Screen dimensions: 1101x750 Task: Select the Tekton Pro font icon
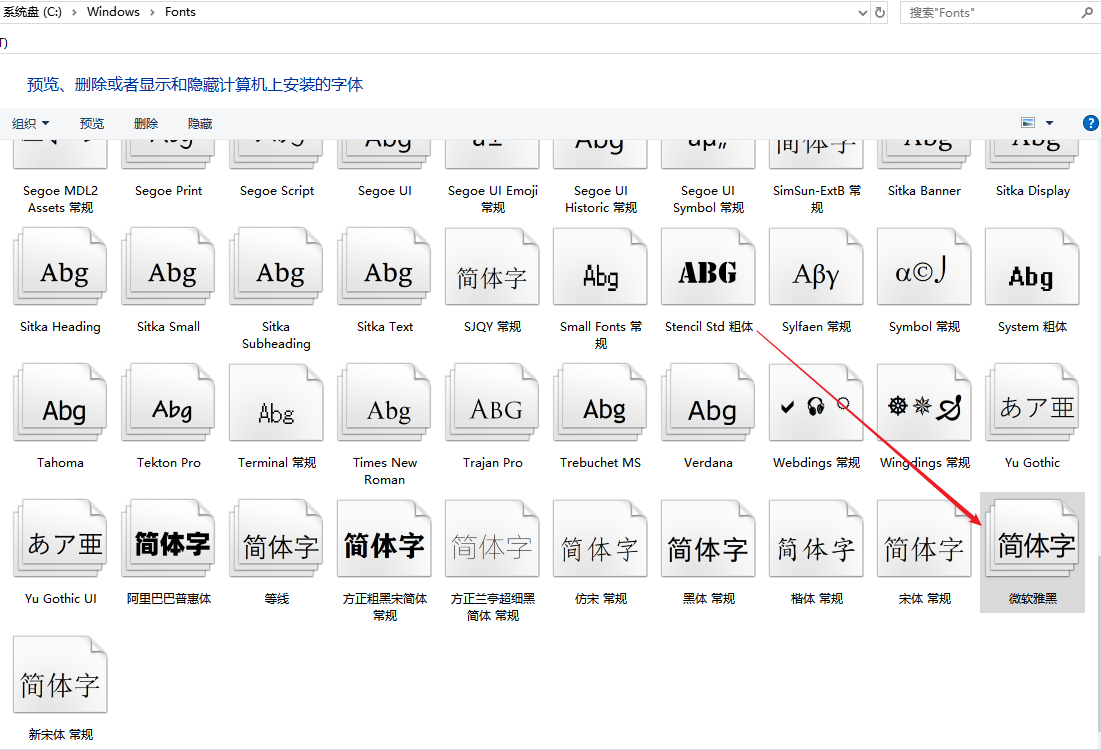coord(169,403)
